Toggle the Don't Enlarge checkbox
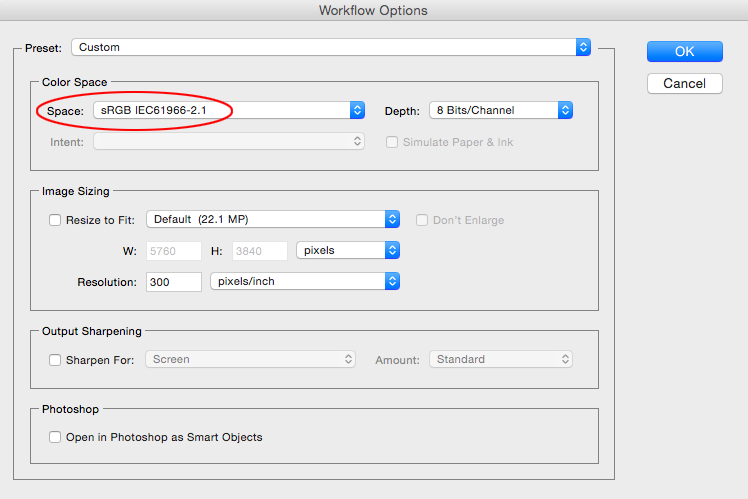Screen dimensions: 748x499 423,220
